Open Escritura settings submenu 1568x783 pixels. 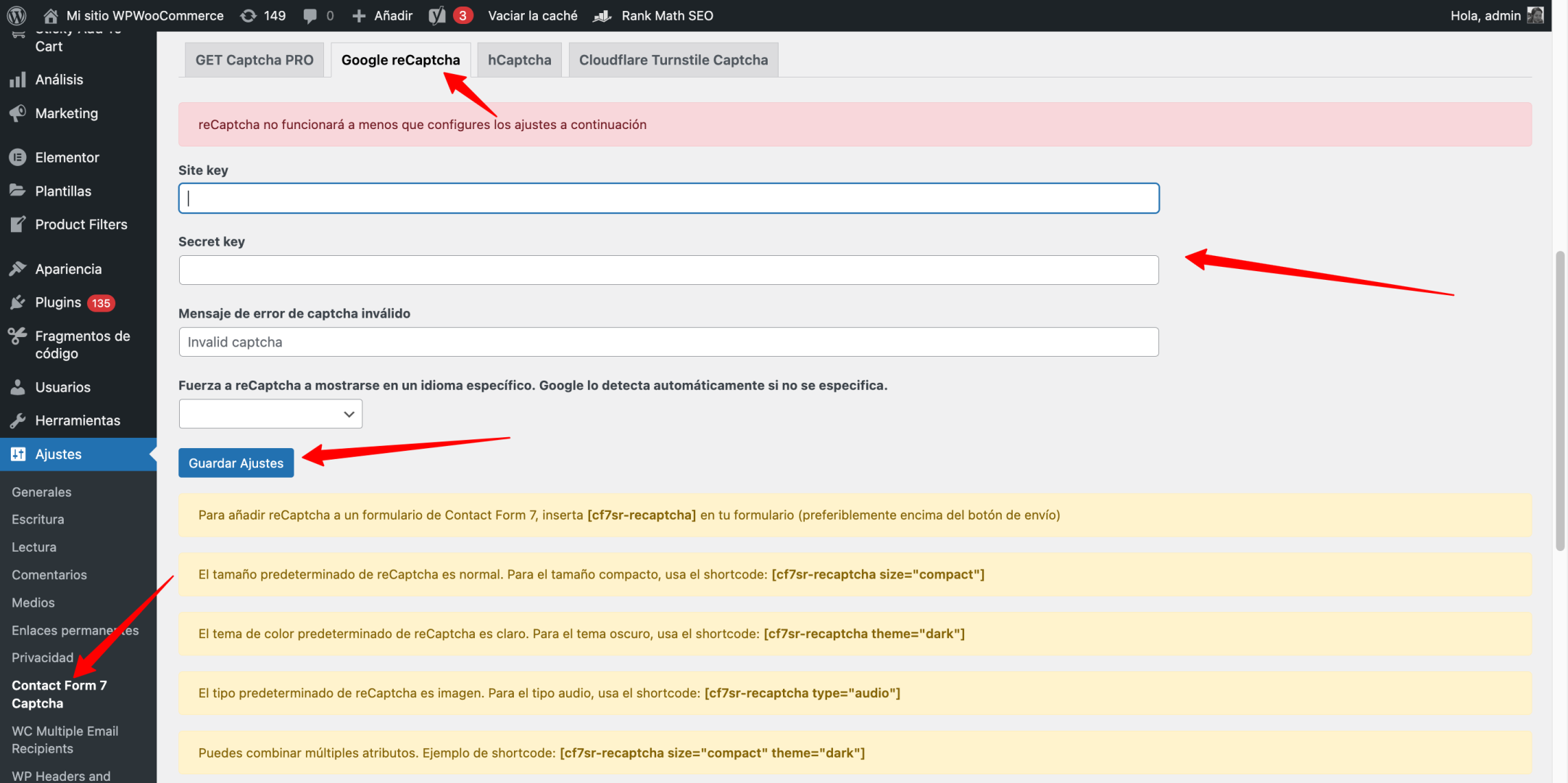click(38, 519)
